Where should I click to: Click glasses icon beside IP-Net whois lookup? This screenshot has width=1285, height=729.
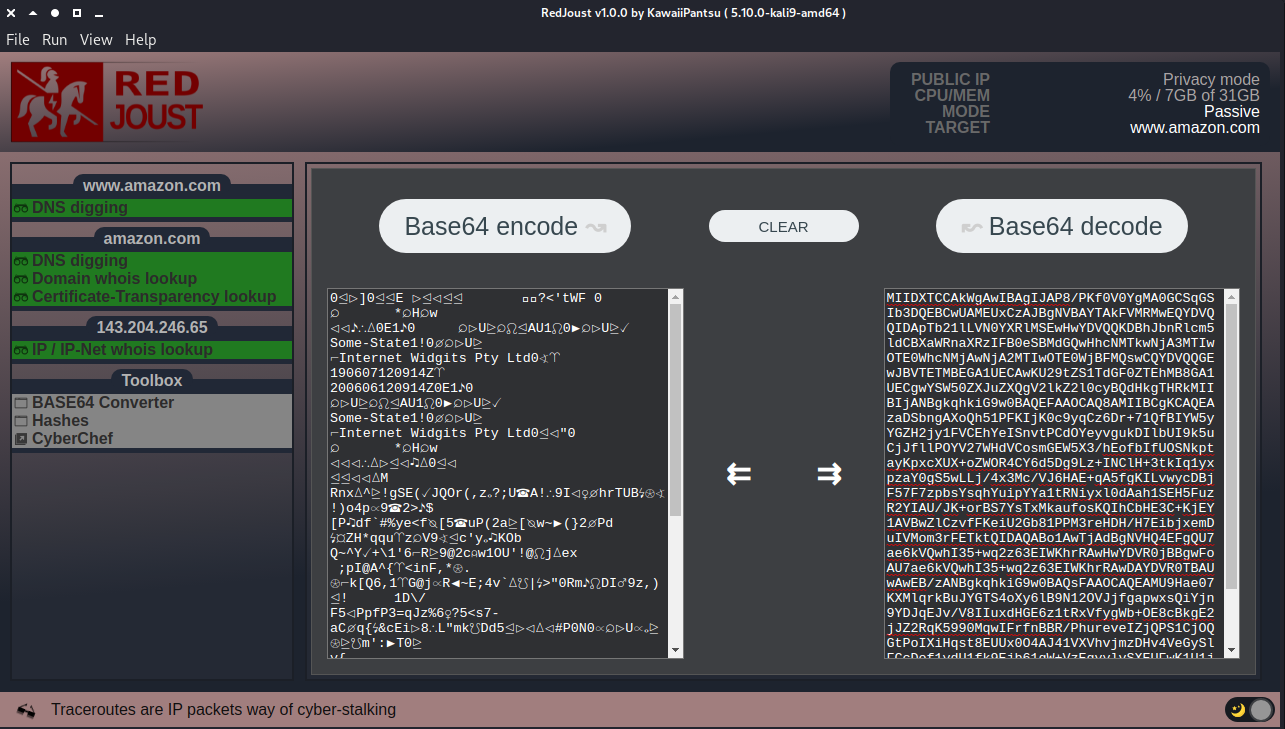coord(21,350)
